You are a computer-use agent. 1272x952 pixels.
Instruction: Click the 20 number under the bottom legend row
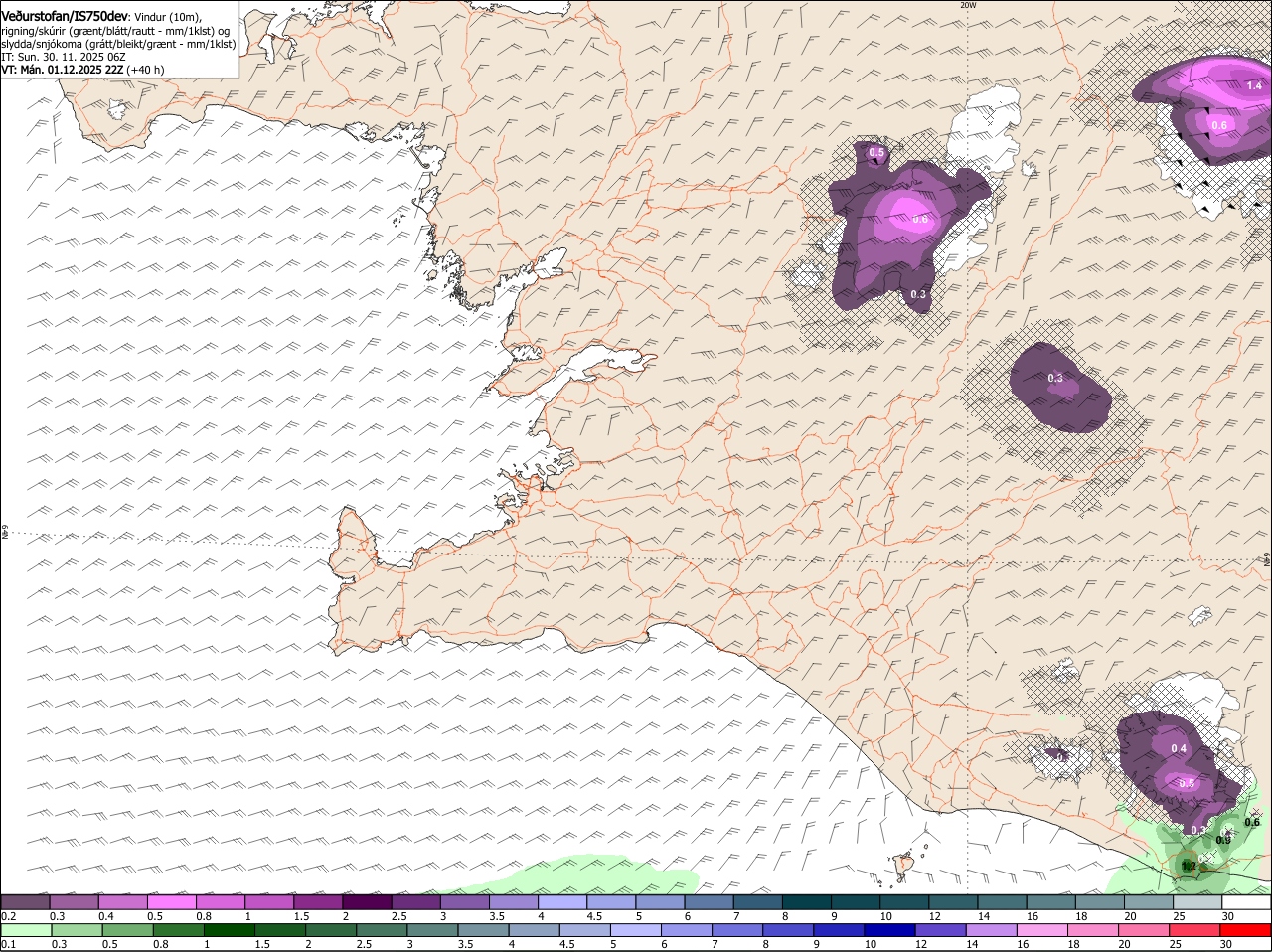point(1125,944)
